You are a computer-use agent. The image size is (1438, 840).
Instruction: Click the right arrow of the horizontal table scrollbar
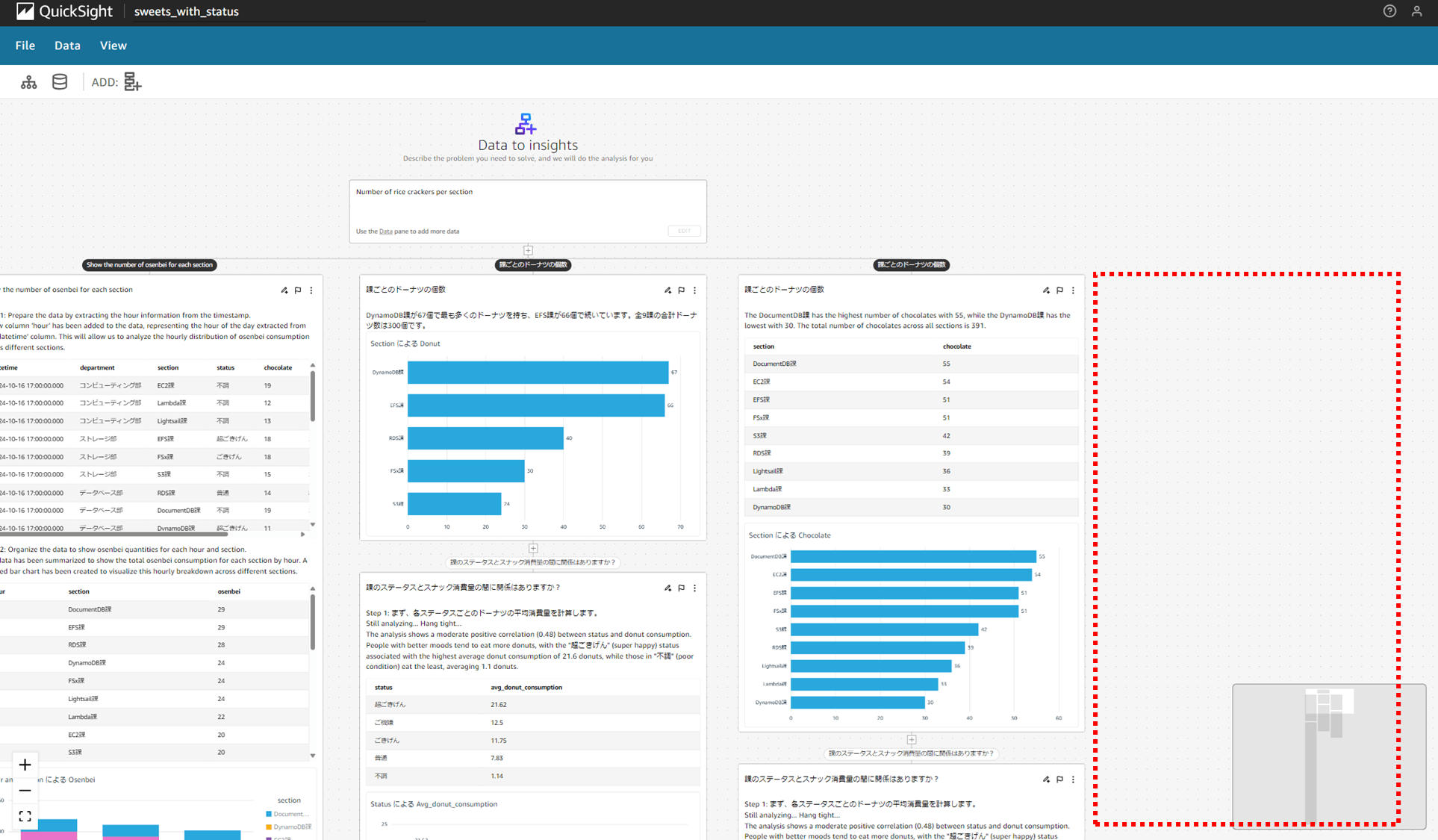click(x=302, y=535)
